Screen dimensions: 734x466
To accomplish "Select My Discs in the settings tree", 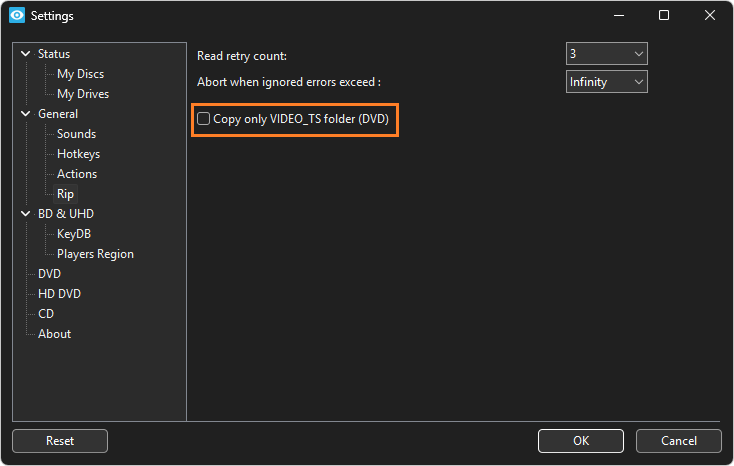I will [81, 74].
